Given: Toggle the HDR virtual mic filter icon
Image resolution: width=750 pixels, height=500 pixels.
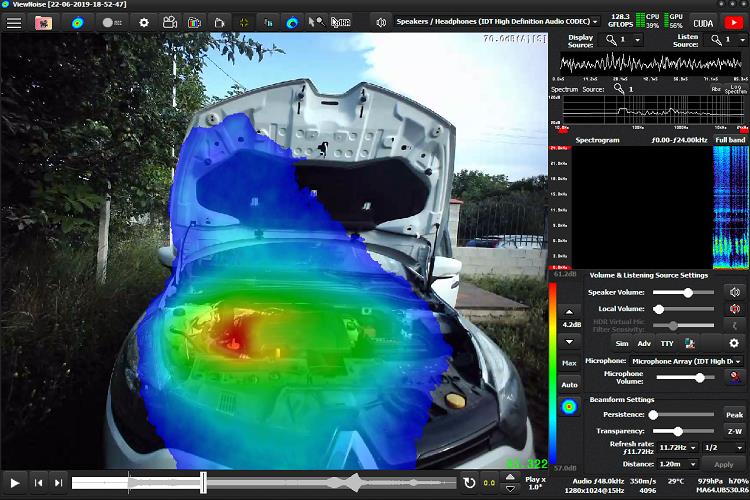Looking at the screenshot, I should pos(735,325).
